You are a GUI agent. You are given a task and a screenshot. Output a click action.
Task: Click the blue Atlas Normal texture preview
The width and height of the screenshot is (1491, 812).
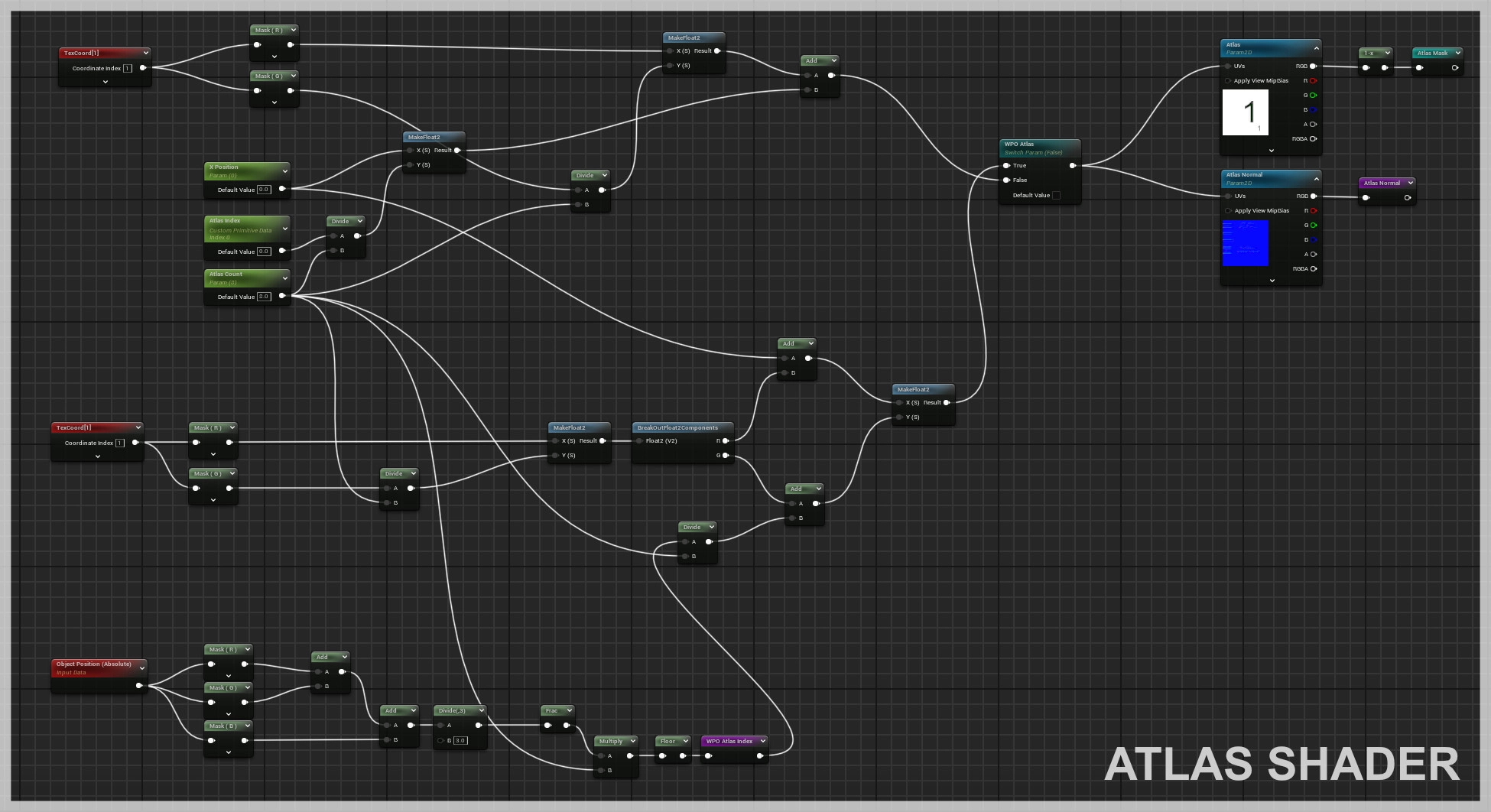(1245, 243)
